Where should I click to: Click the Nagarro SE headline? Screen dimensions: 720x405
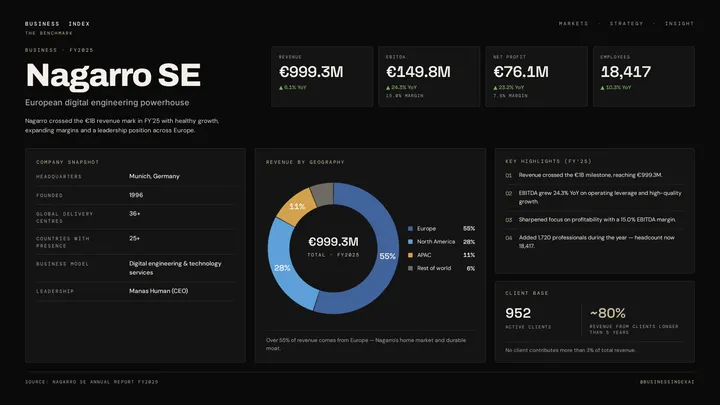pos(113,75)
